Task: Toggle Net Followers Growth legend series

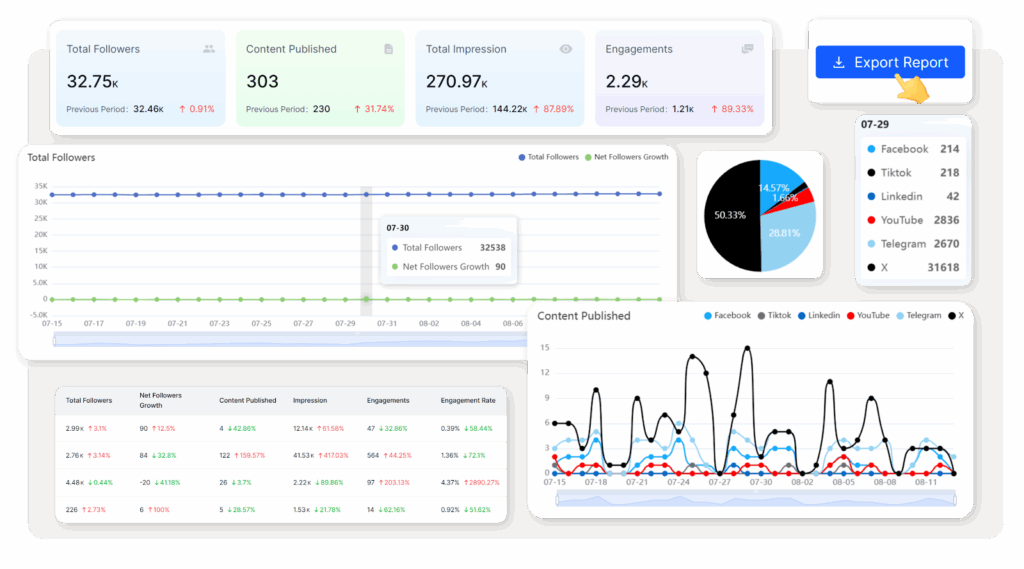Action: [x=630, y=157]
